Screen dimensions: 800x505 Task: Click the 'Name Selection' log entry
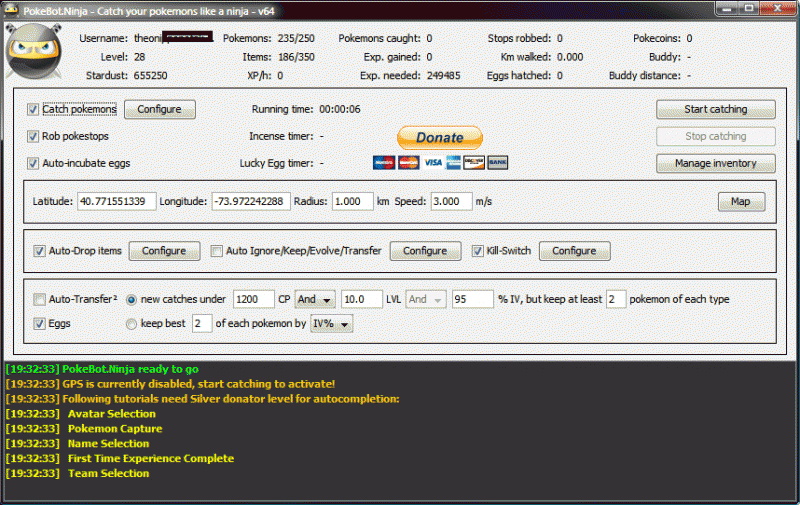(78, 443)
